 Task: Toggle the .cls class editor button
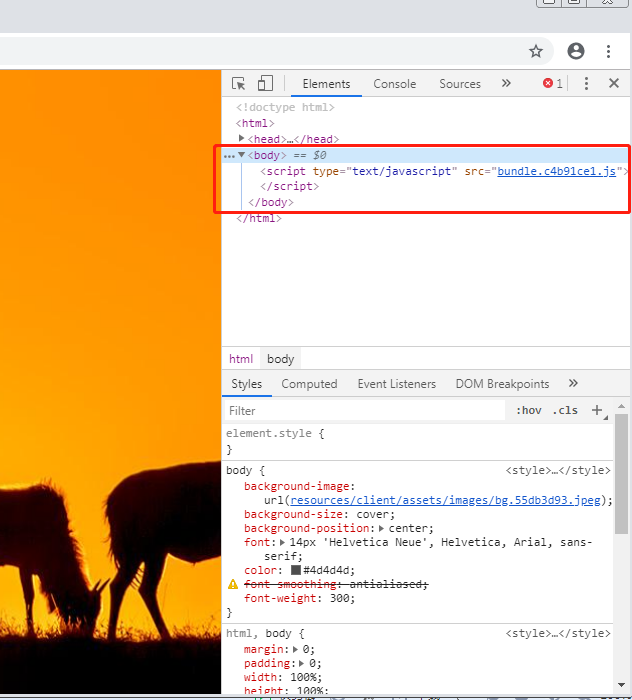(x=565, y=410)
